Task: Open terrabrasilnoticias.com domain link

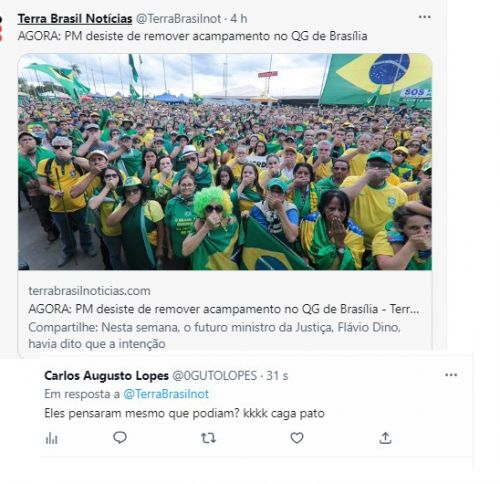Action: tap(89, 291)
